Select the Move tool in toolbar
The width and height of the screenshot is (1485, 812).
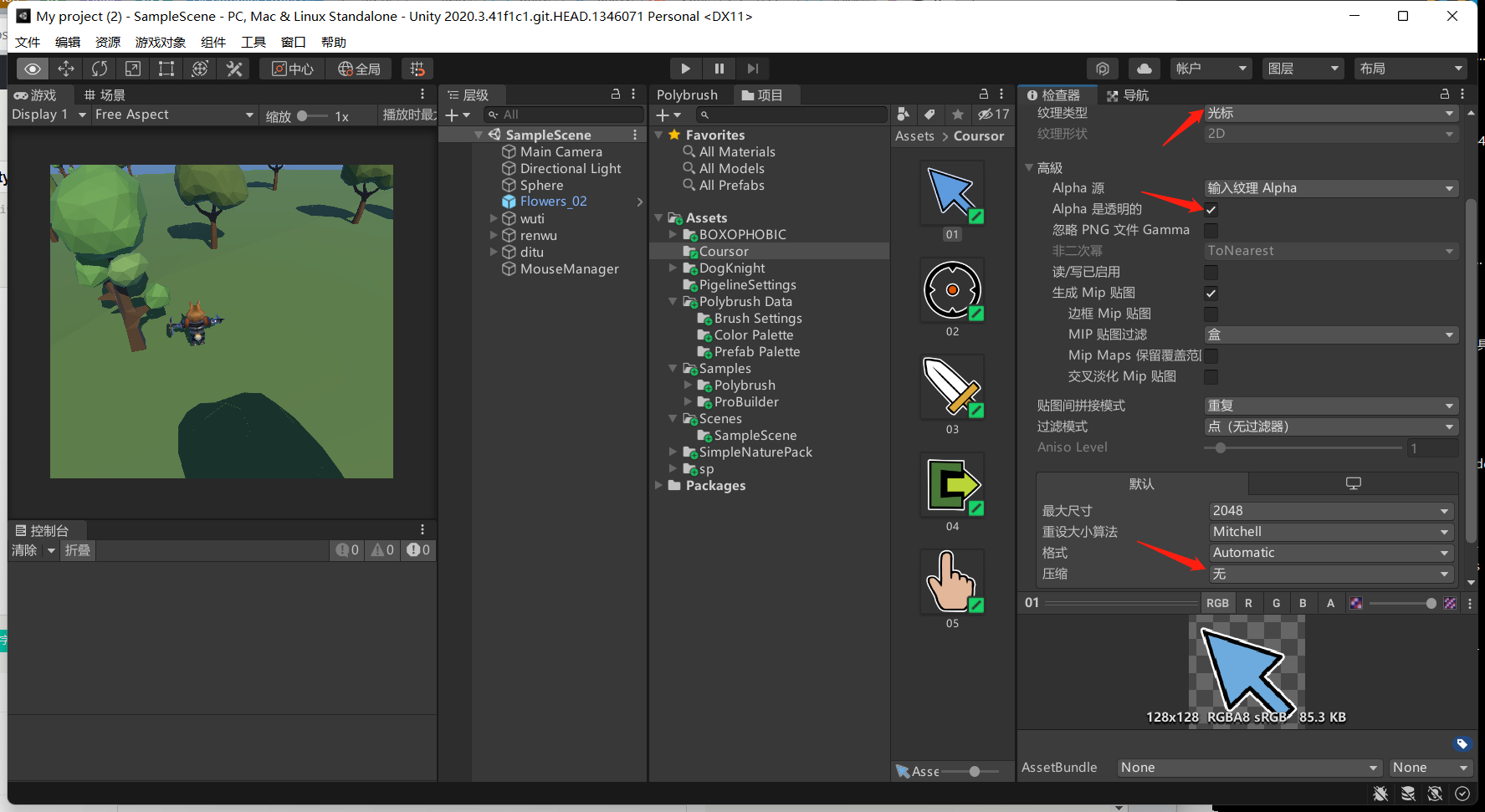pyautogui.click(x=66, y=69)
